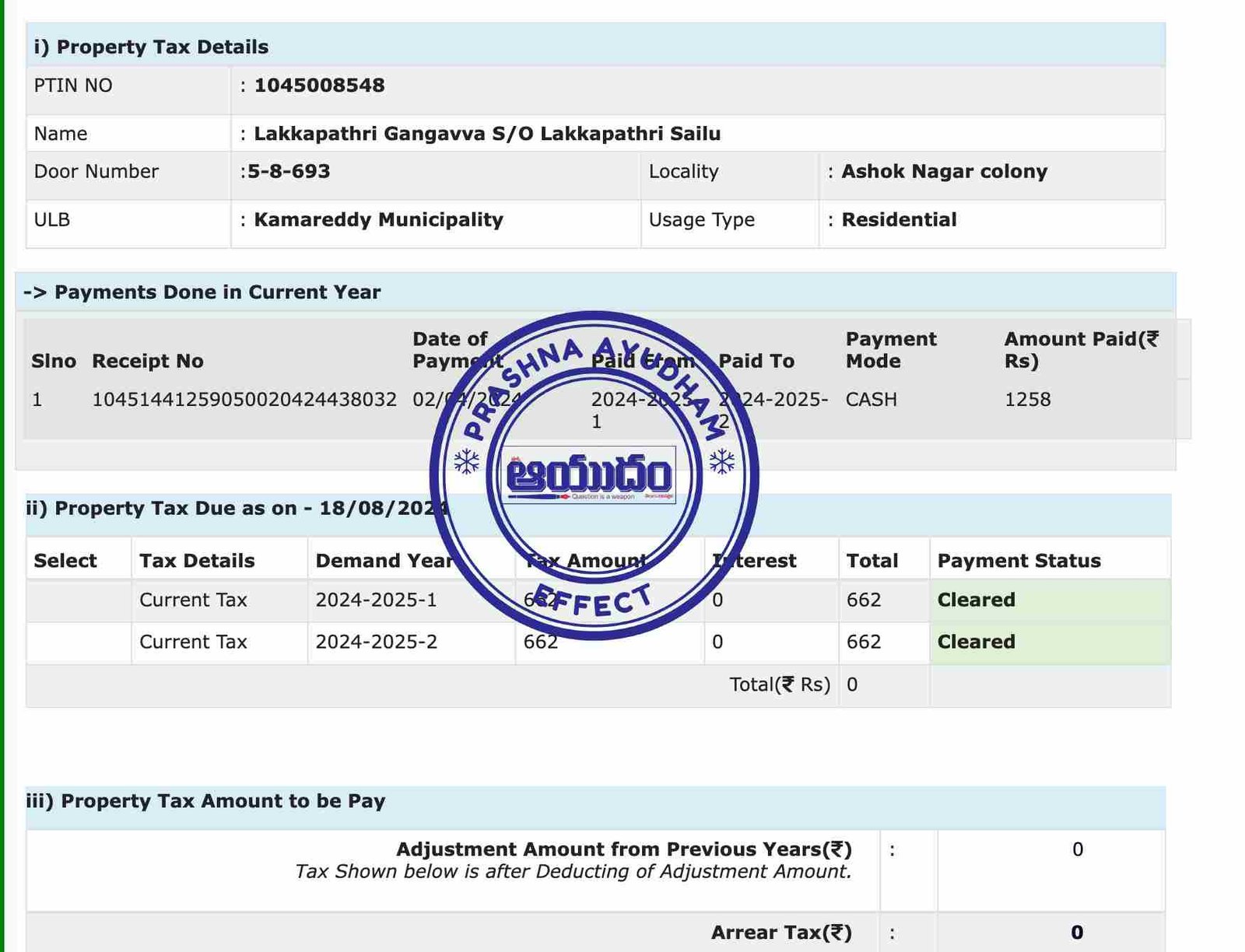
Task: Click the Demand Year column header
Action: coord(384,561)
